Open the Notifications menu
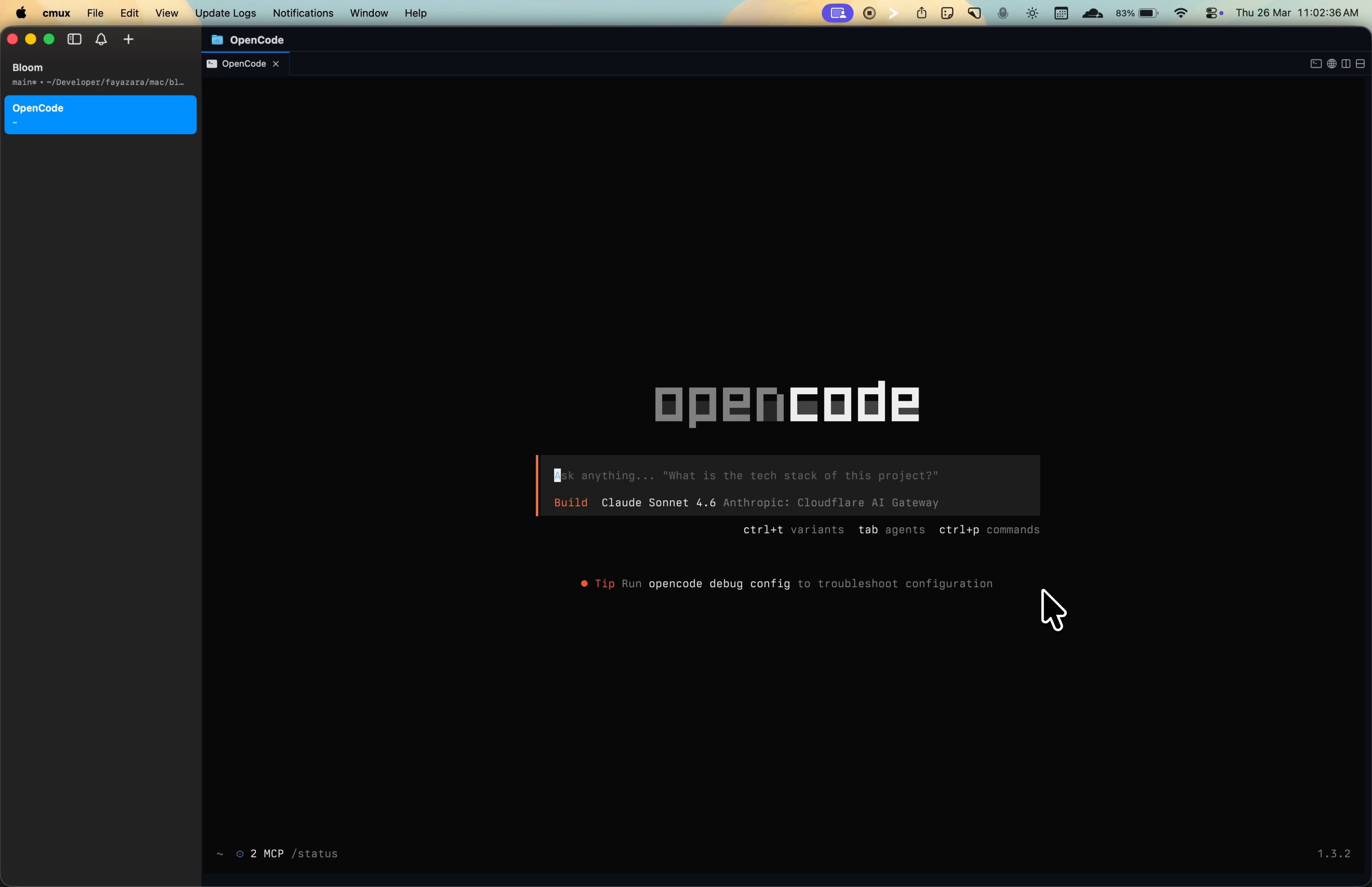Screen dimensions: 1372x887 [x=303, y=13]
